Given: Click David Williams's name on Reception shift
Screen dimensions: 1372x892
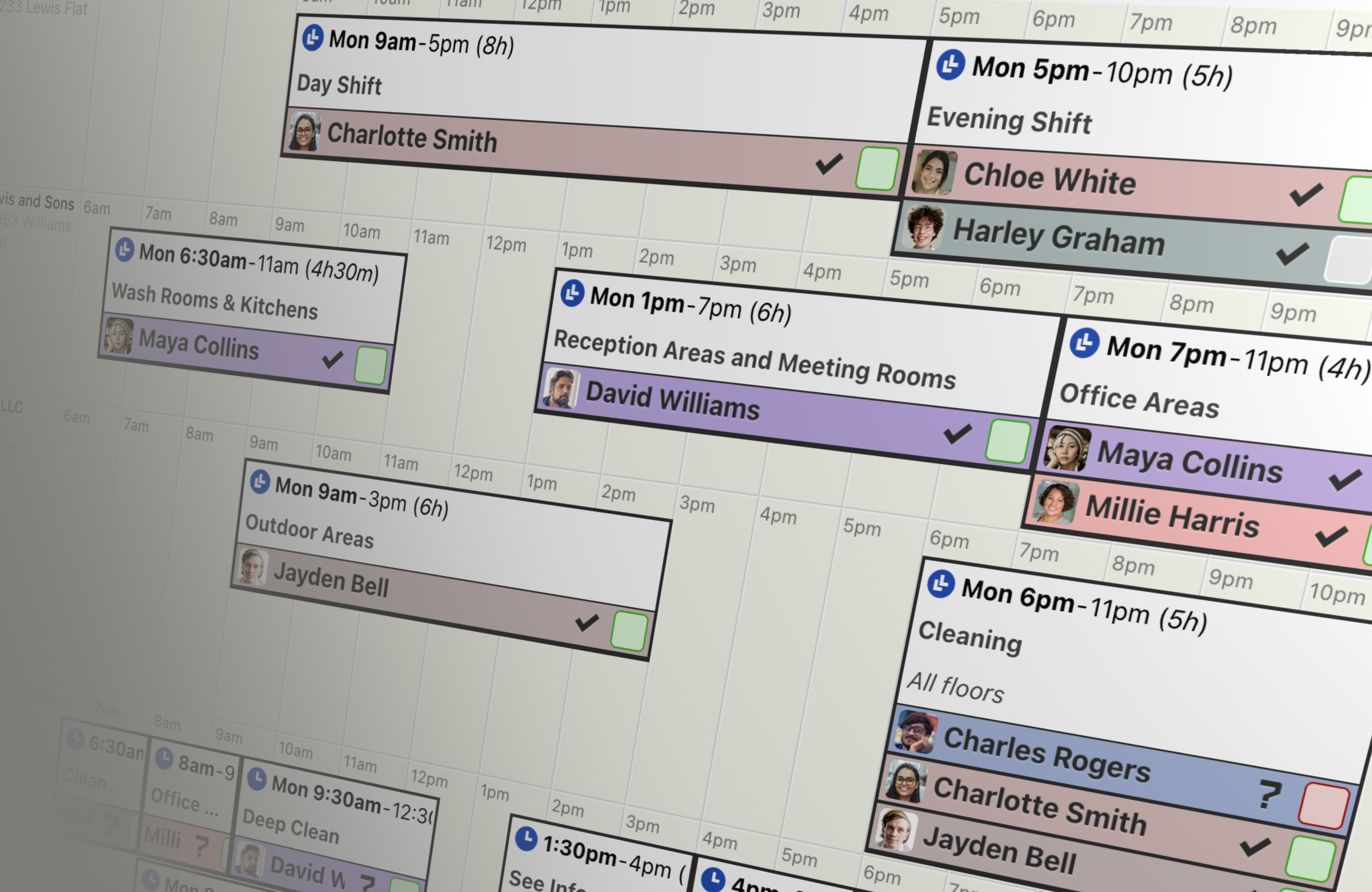Looking at the screenshot, I should (673, 400).
